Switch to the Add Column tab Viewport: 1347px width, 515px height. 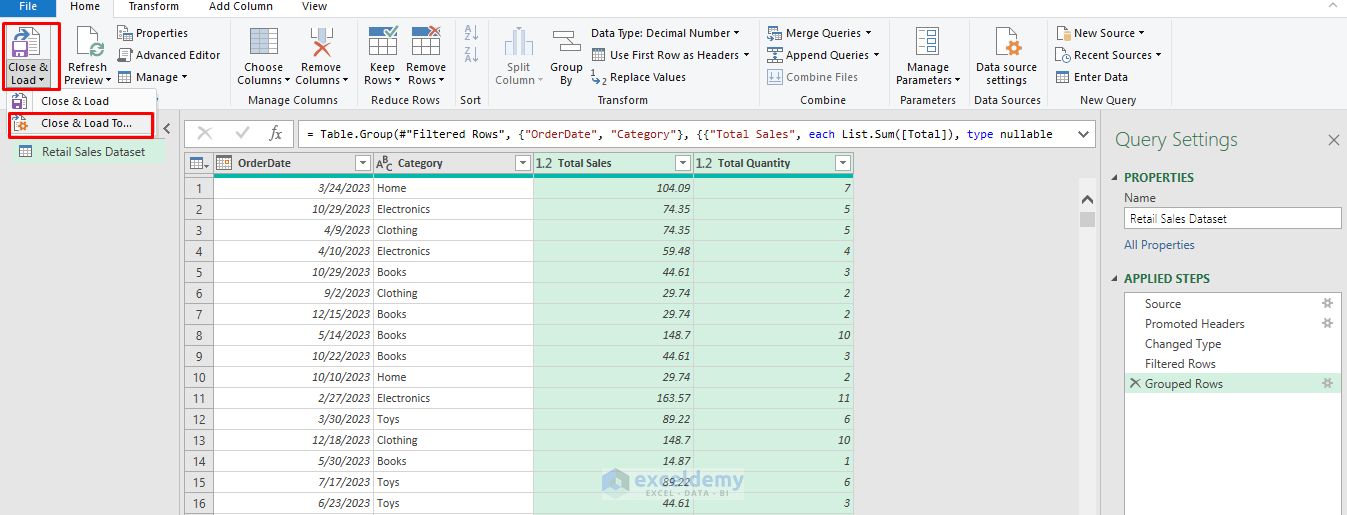pos(240,7)
